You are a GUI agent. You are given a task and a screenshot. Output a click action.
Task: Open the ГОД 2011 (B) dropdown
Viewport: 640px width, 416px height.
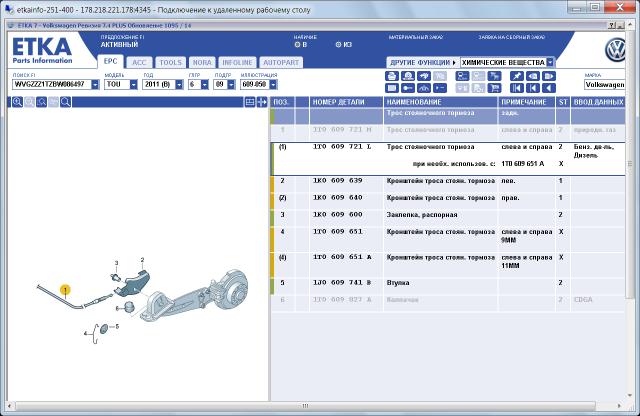tap(179, 85)
